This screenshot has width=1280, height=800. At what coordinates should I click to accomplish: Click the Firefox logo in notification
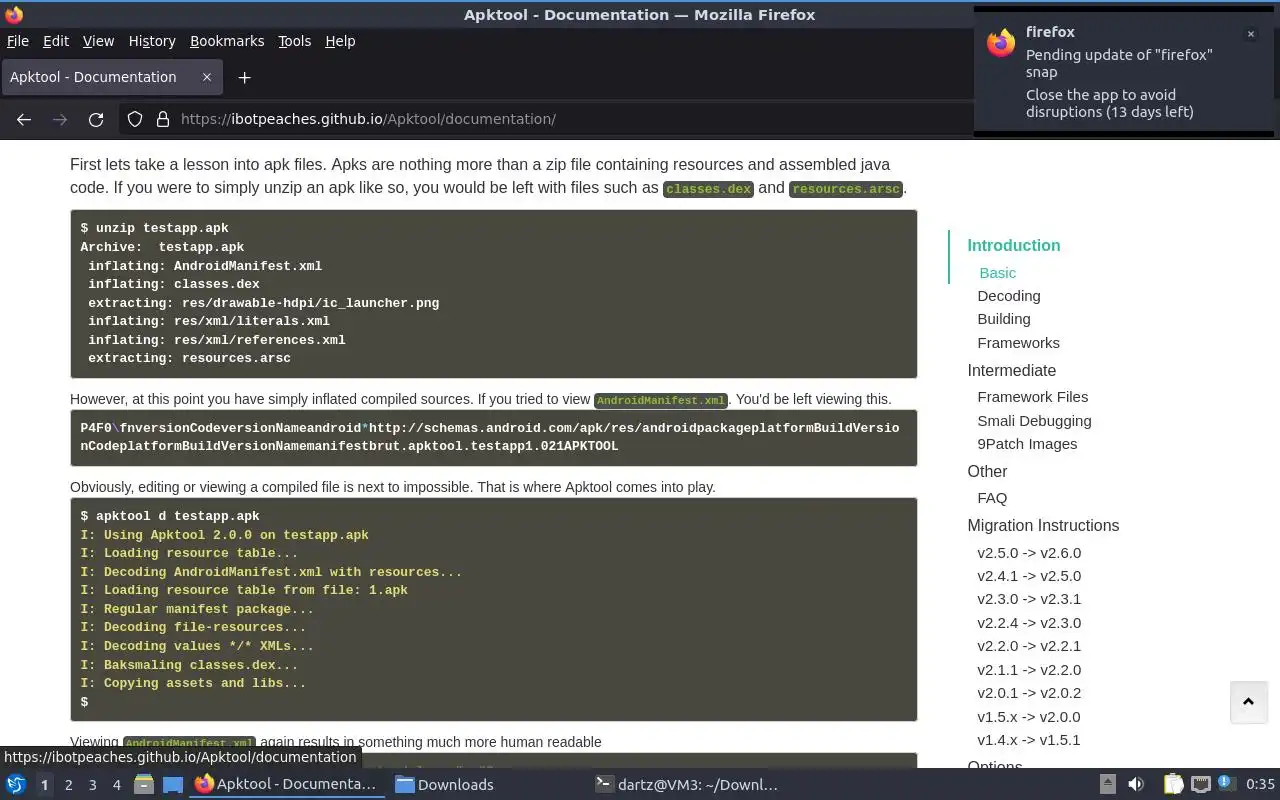(1001, 42)
